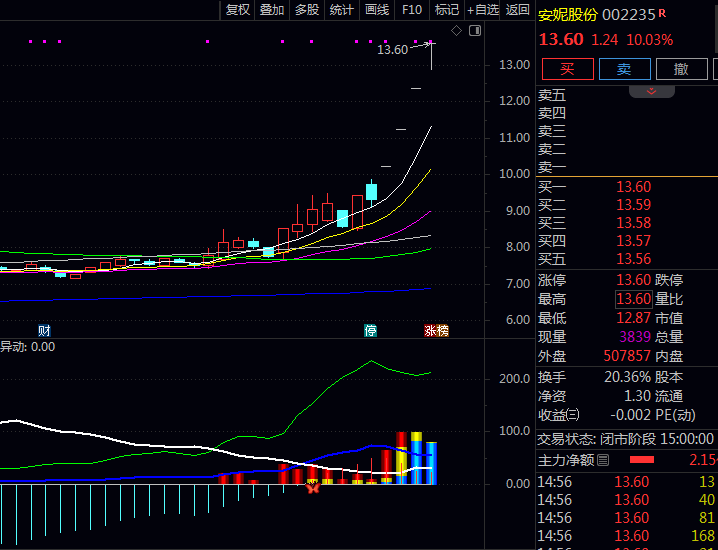Click the 停 marker on chart
718x550 pixels.
click(x=371, y=330)
